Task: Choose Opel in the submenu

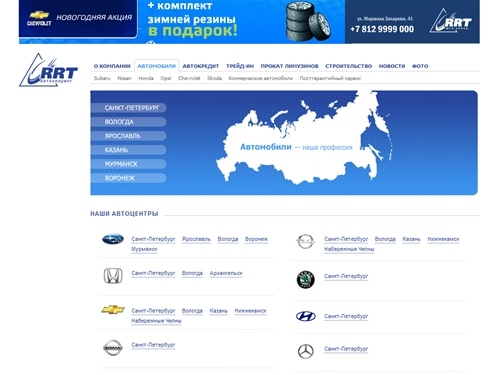Action: [x=166, y=78]
